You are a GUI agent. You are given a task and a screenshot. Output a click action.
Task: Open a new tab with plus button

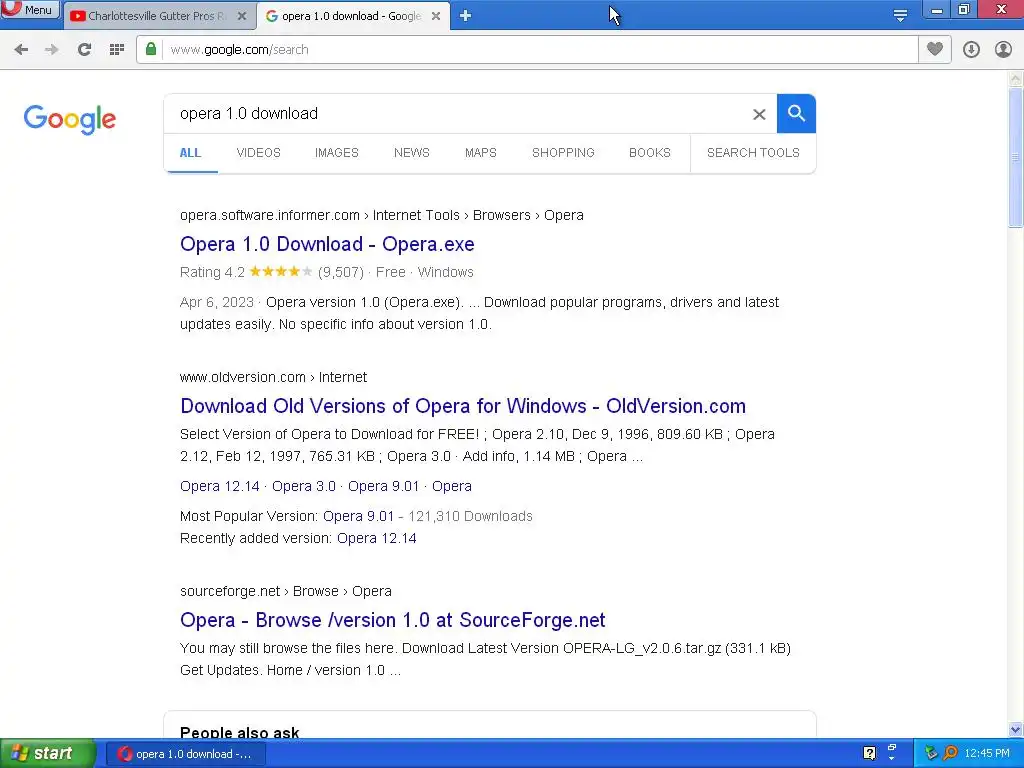tap(465, 16)
